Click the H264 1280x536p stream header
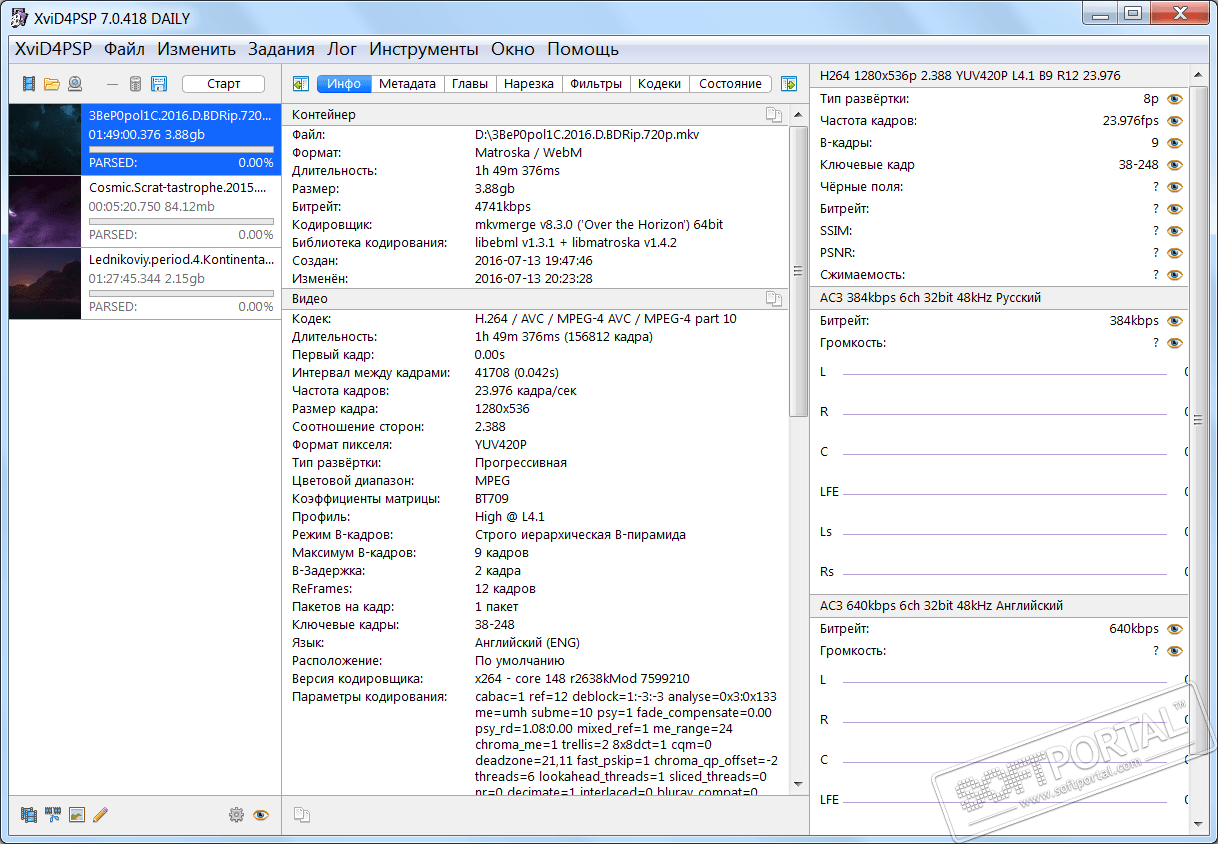This screenshot has height=844, width=1218. coord(999,76)
